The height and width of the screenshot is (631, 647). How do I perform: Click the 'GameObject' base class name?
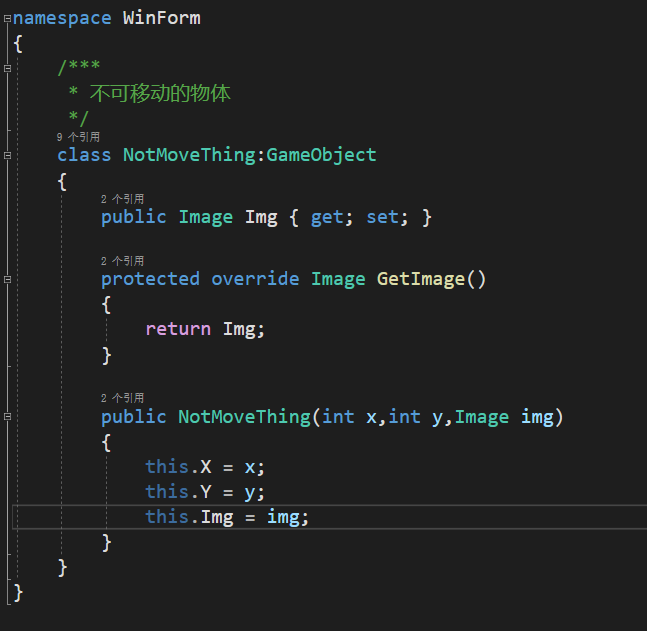pos(321,155)
